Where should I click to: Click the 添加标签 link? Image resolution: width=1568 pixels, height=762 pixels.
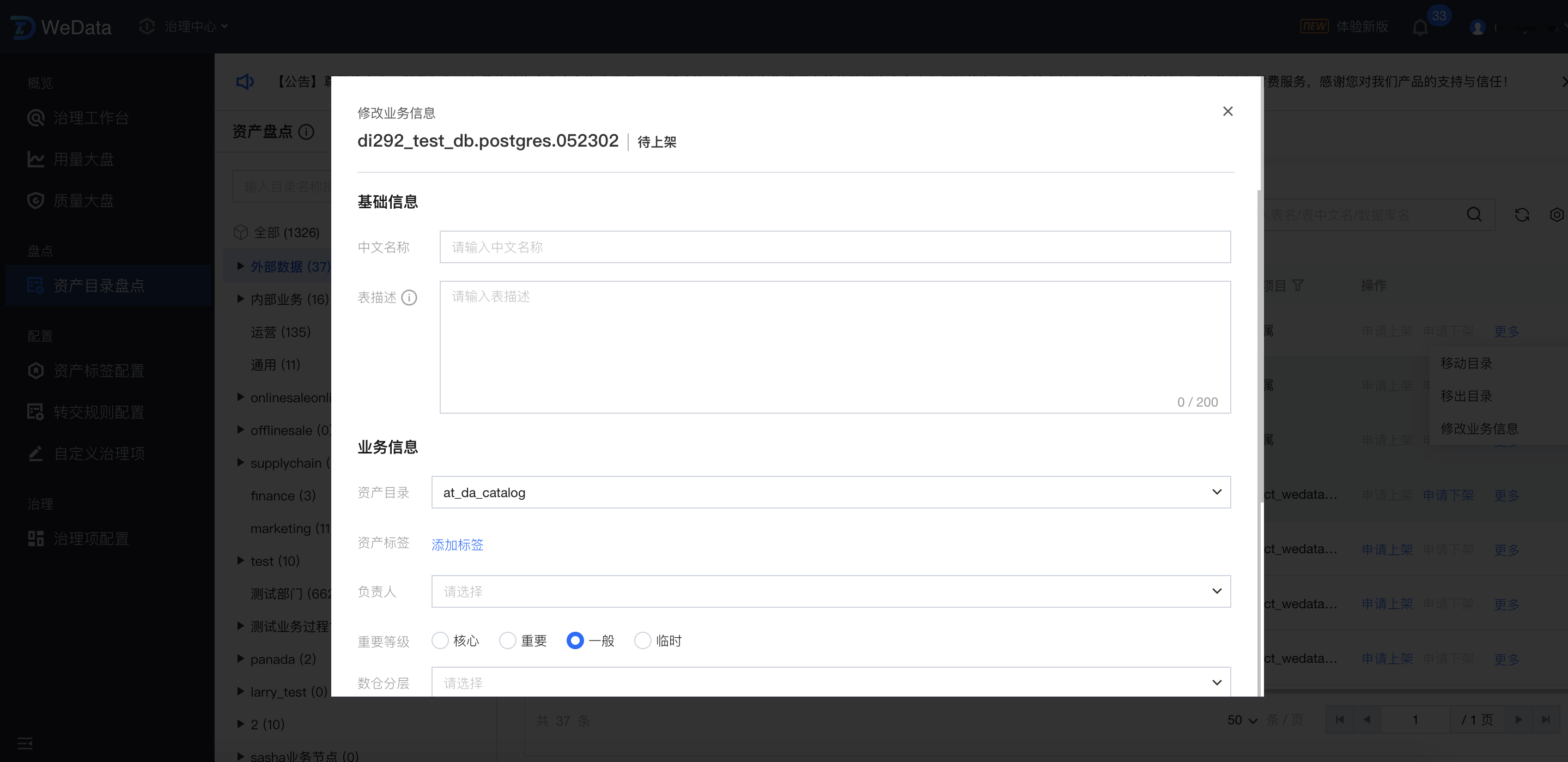(x=457, y=545)
